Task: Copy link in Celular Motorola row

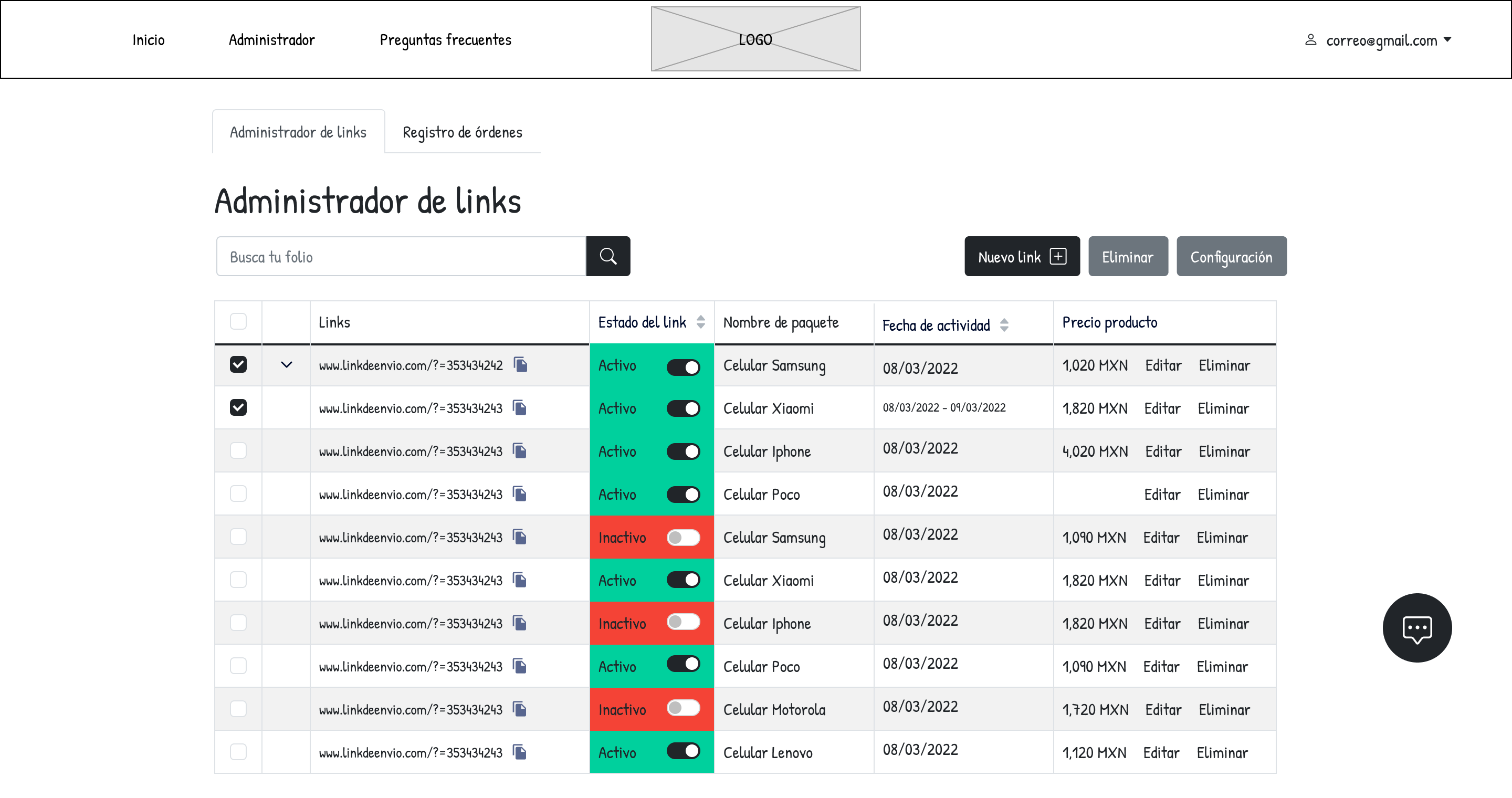Action: (519, 709)
